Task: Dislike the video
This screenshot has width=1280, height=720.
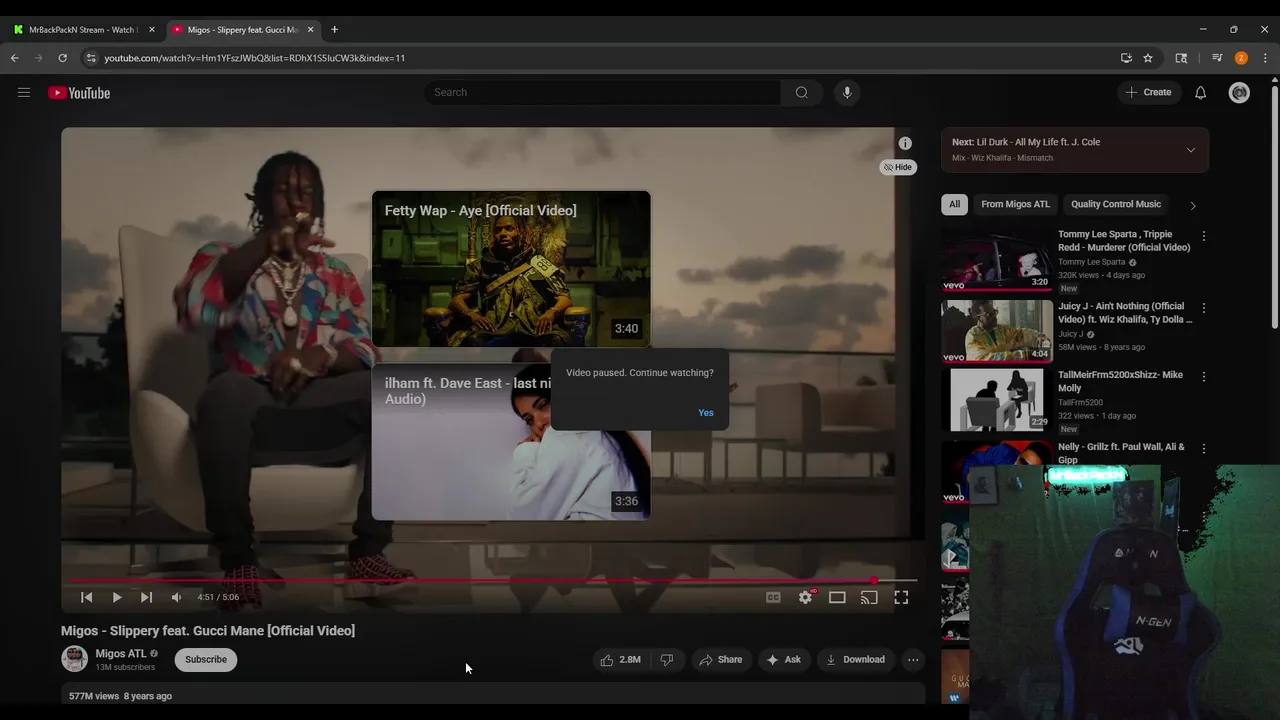Action: click(667, 659)
